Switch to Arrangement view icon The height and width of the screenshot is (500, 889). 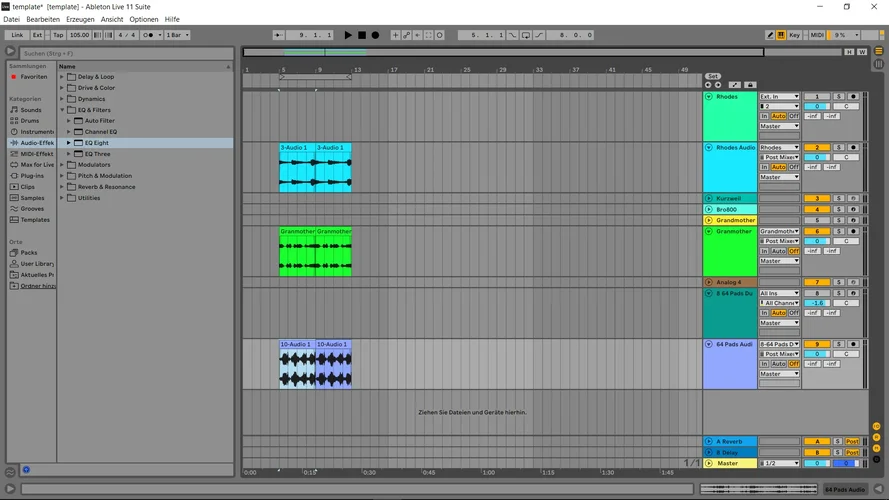(x=879, y=51)
